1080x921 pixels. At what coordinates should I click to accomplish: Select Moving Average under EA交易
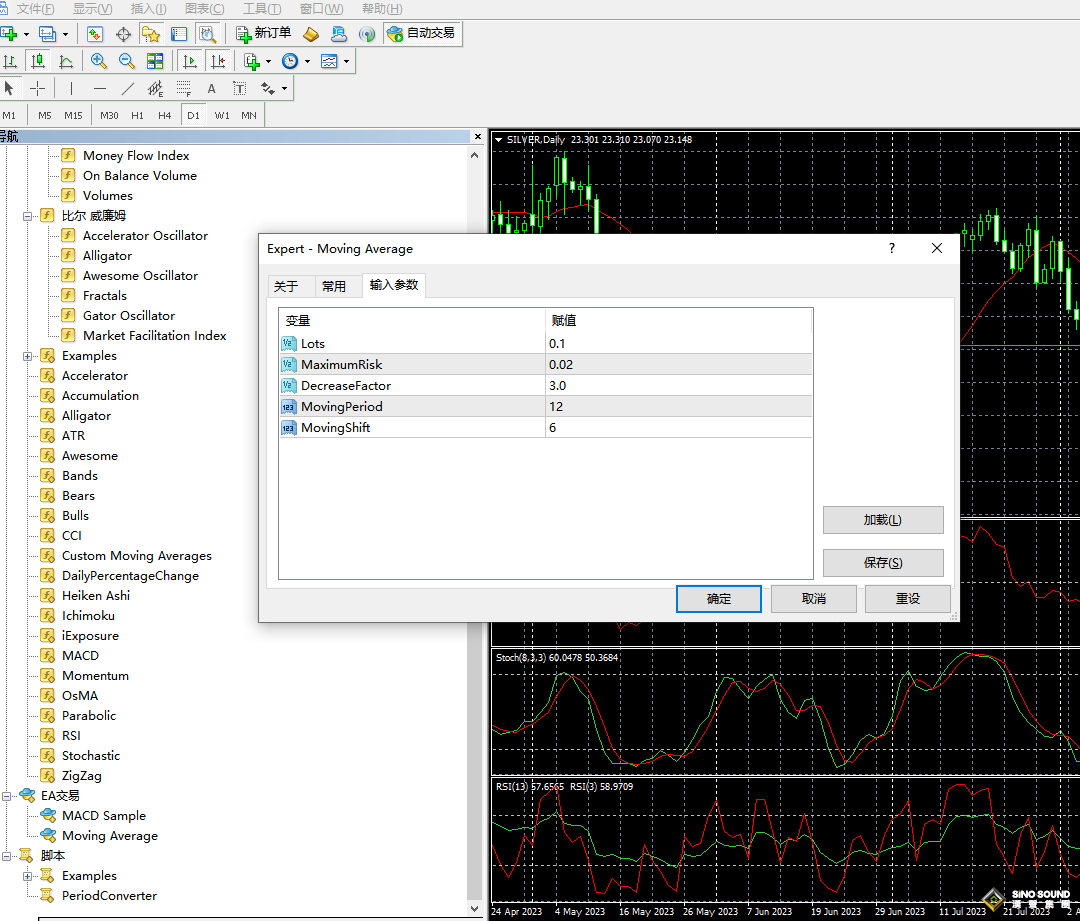110,836
